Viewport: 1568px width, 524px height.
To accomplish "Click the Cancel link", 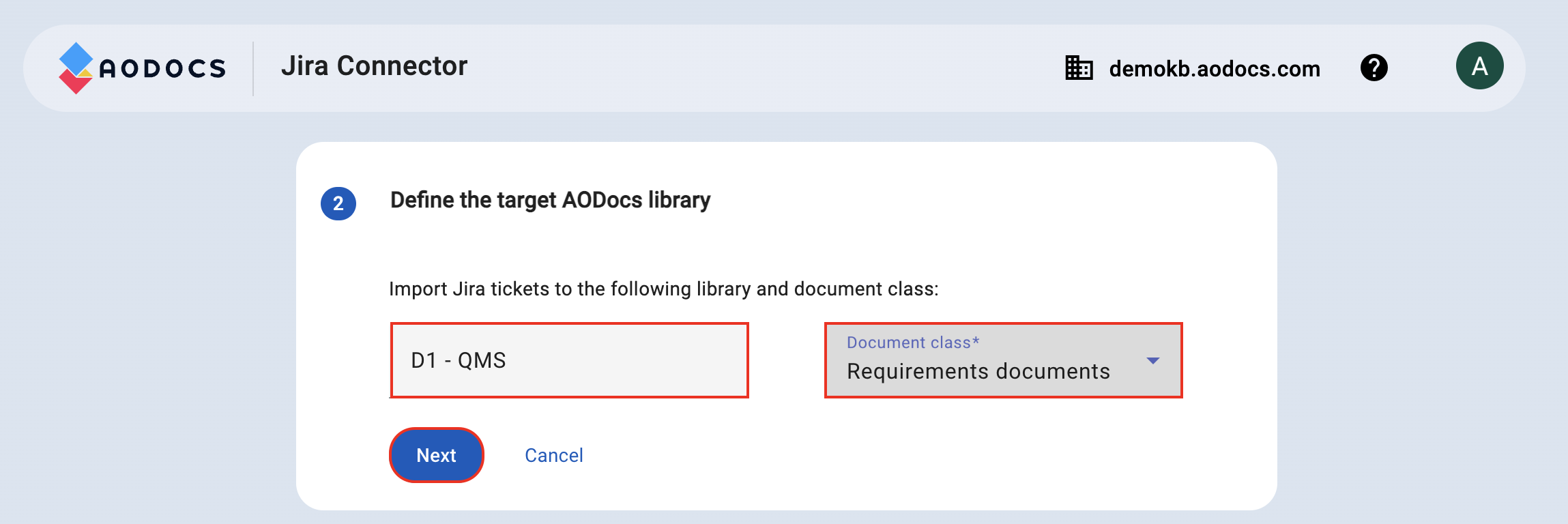I will (553, 455).
